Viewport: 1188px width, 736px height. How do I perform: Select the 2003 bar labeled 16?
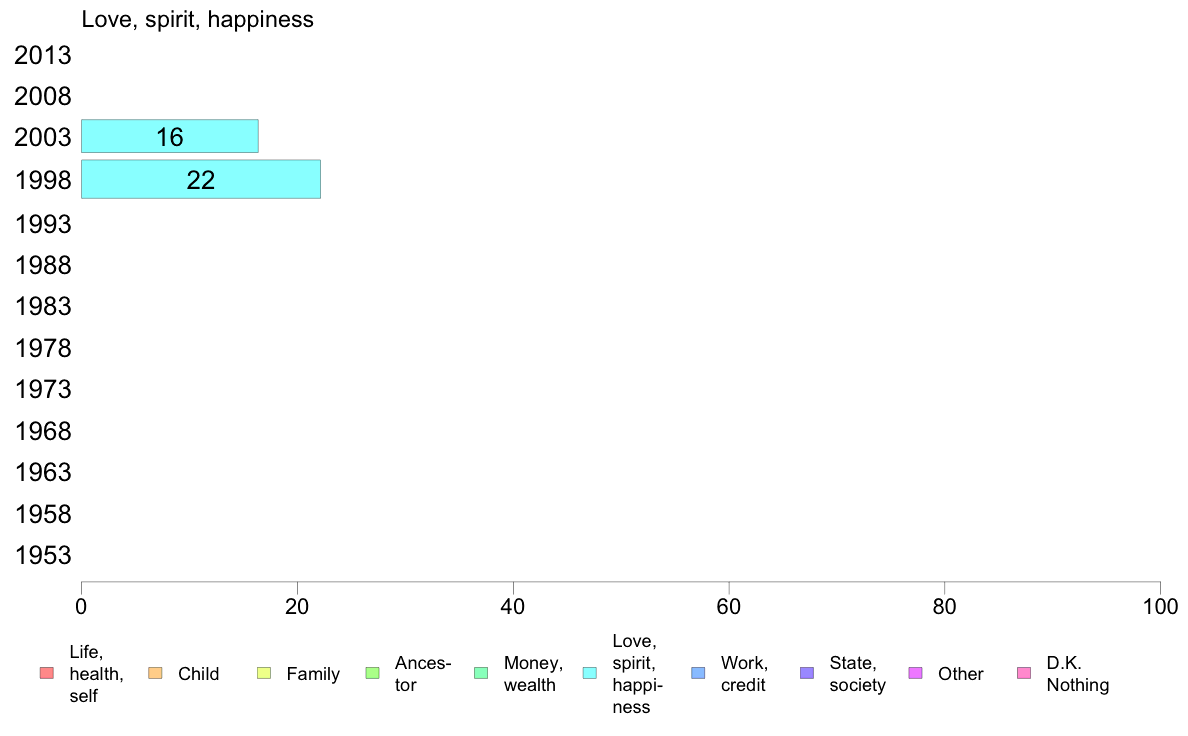coord(170,136)
